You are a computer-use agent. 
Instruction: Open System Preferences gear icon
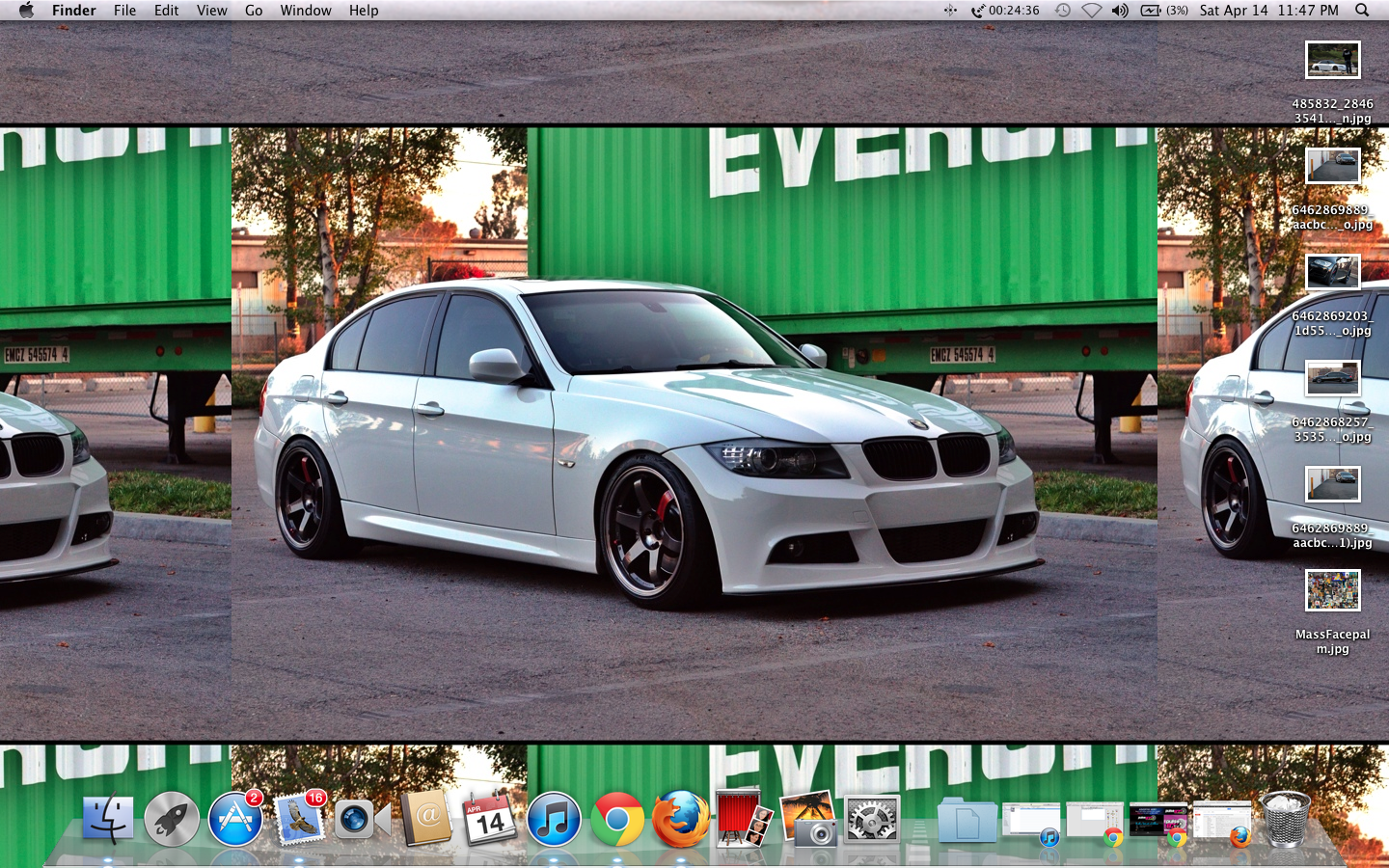[872, 819]
